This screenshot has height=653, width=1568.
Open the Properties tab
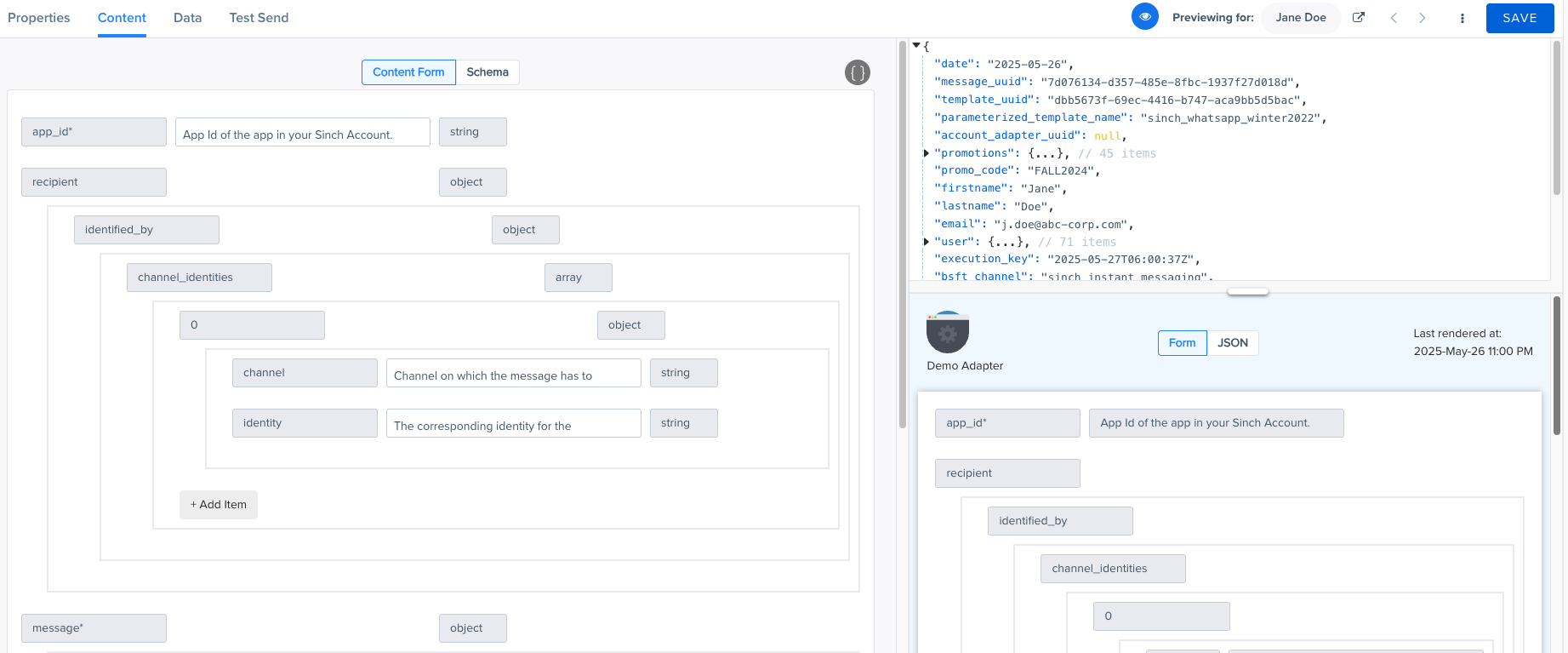(x=39, y=18)
